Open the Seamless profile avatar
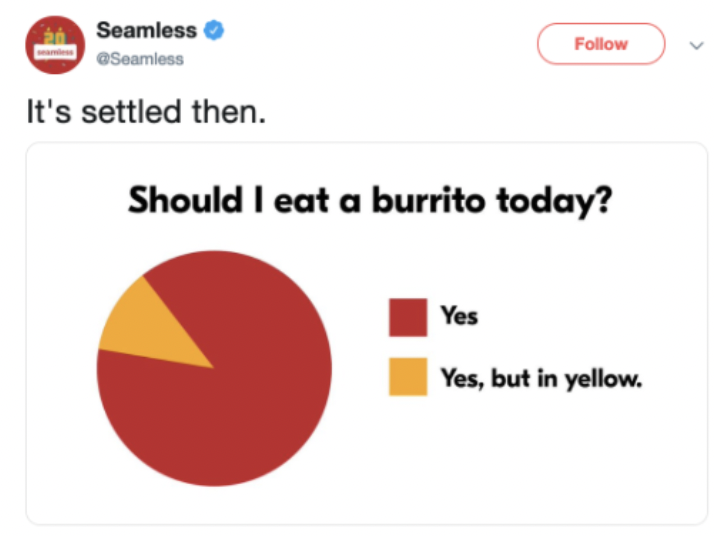 click(55, 45)
